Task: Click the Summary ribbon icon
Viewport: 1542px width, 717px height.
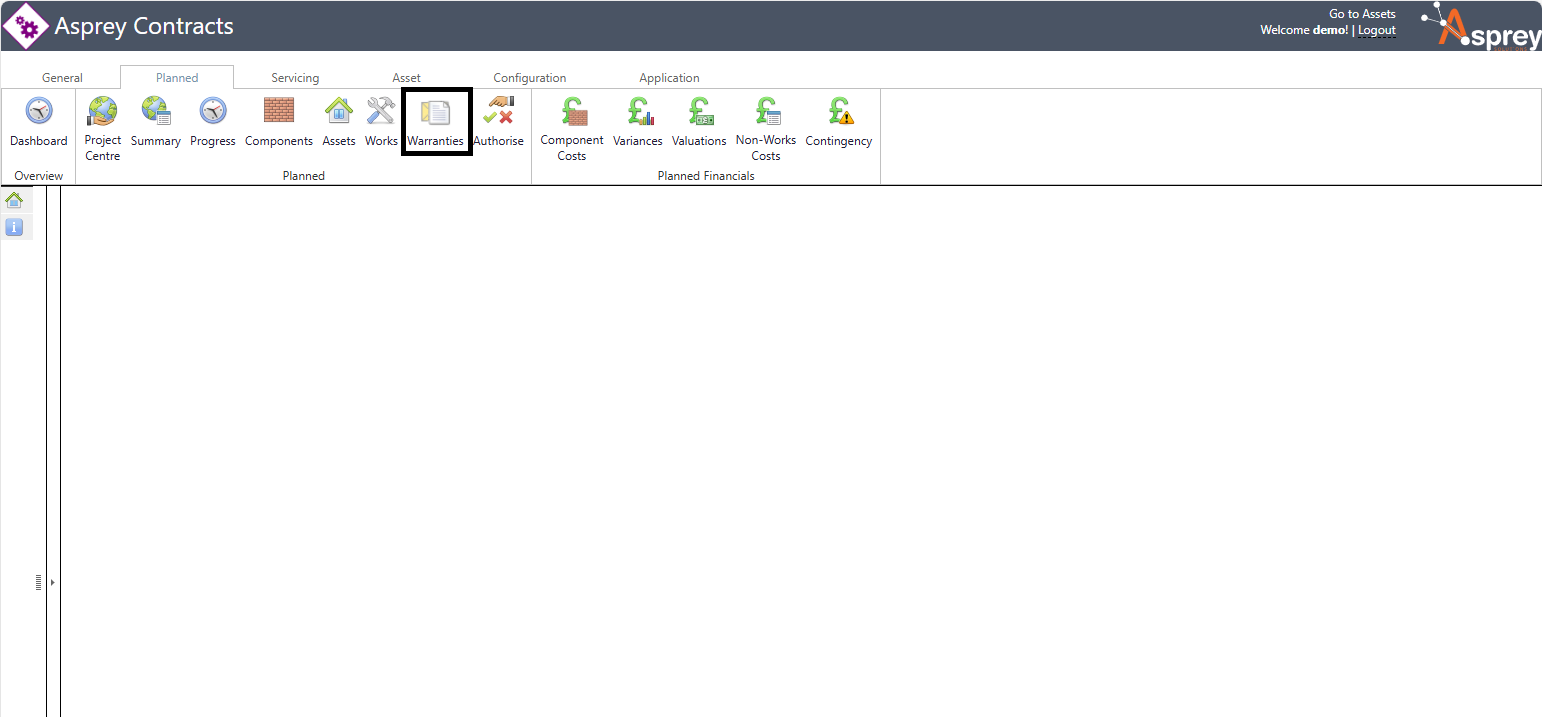Action: point(155,112)
